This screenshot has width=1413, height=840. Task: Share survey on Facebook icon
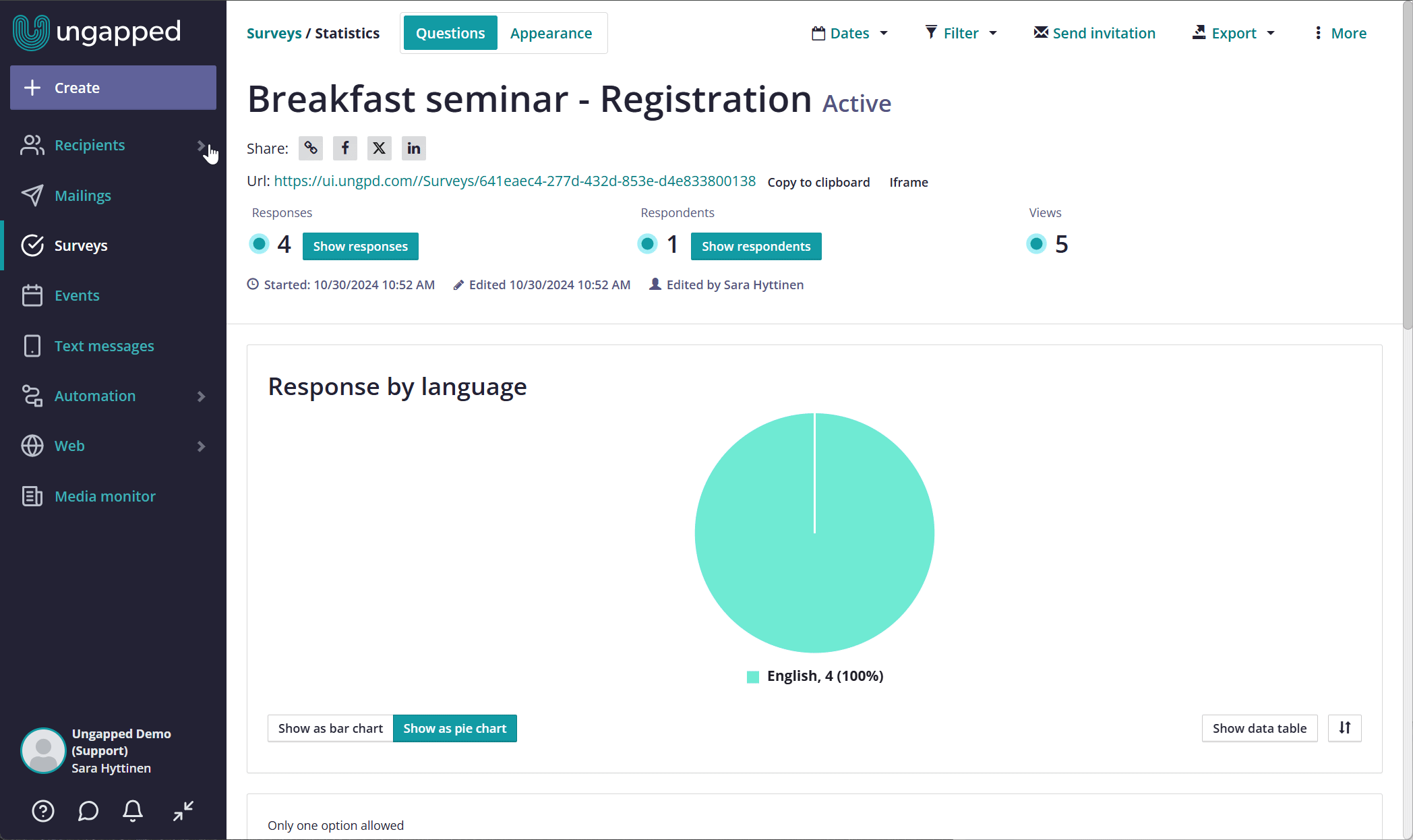click(345, 148)
